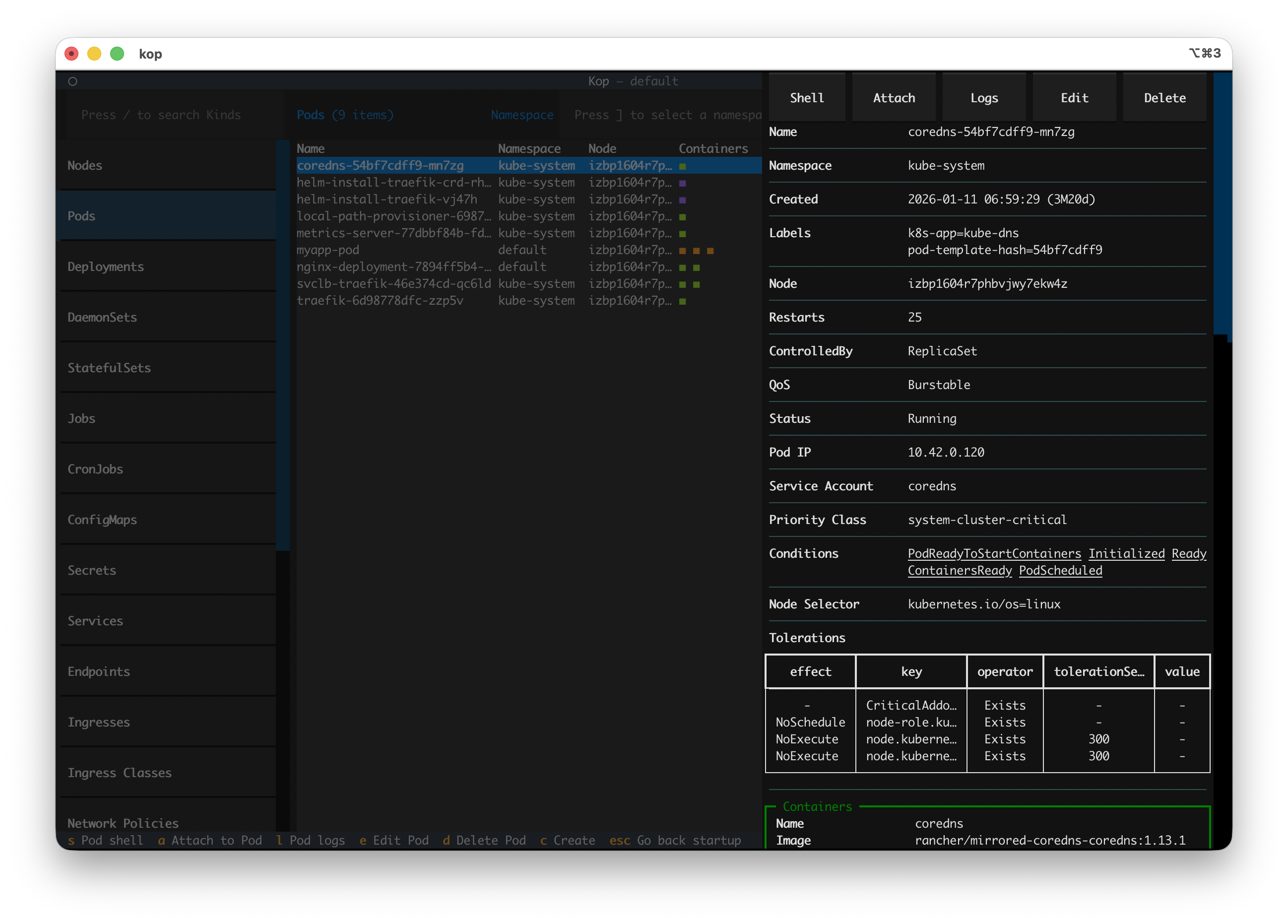
Task: Click the Node column header
Action: [x=602, y=148]
